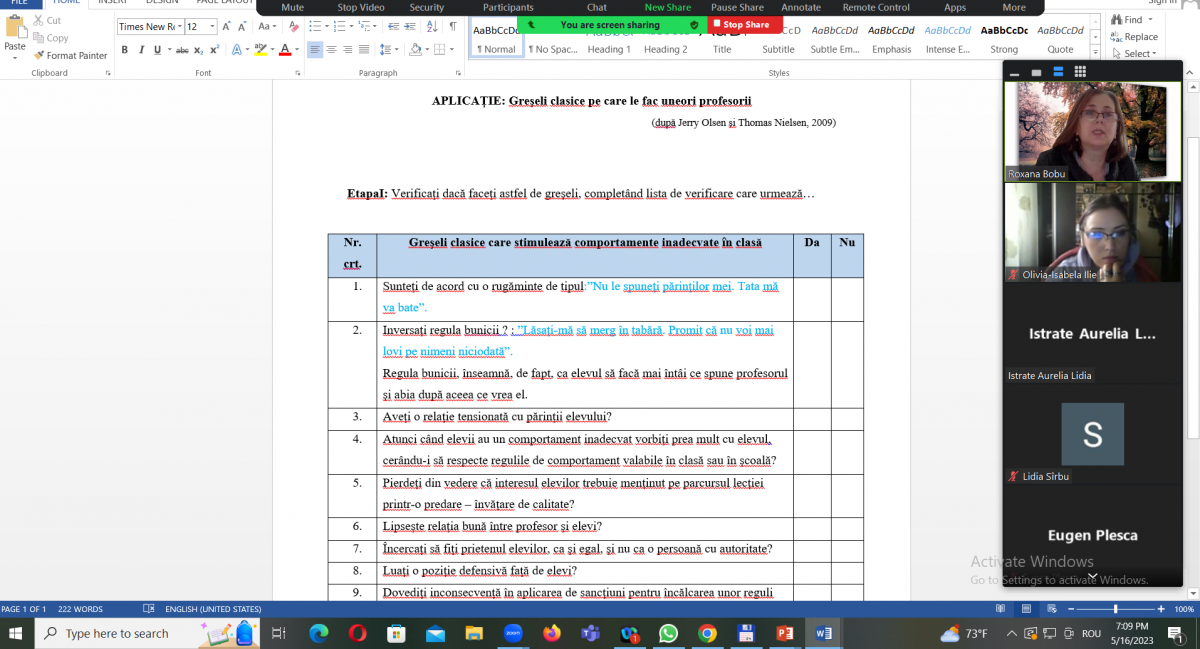Image resolution: width=1200 pixels, height=649 pixels.
Task: Mute microphone in Zoom toolbar
Action: click(x=293, y=7)
